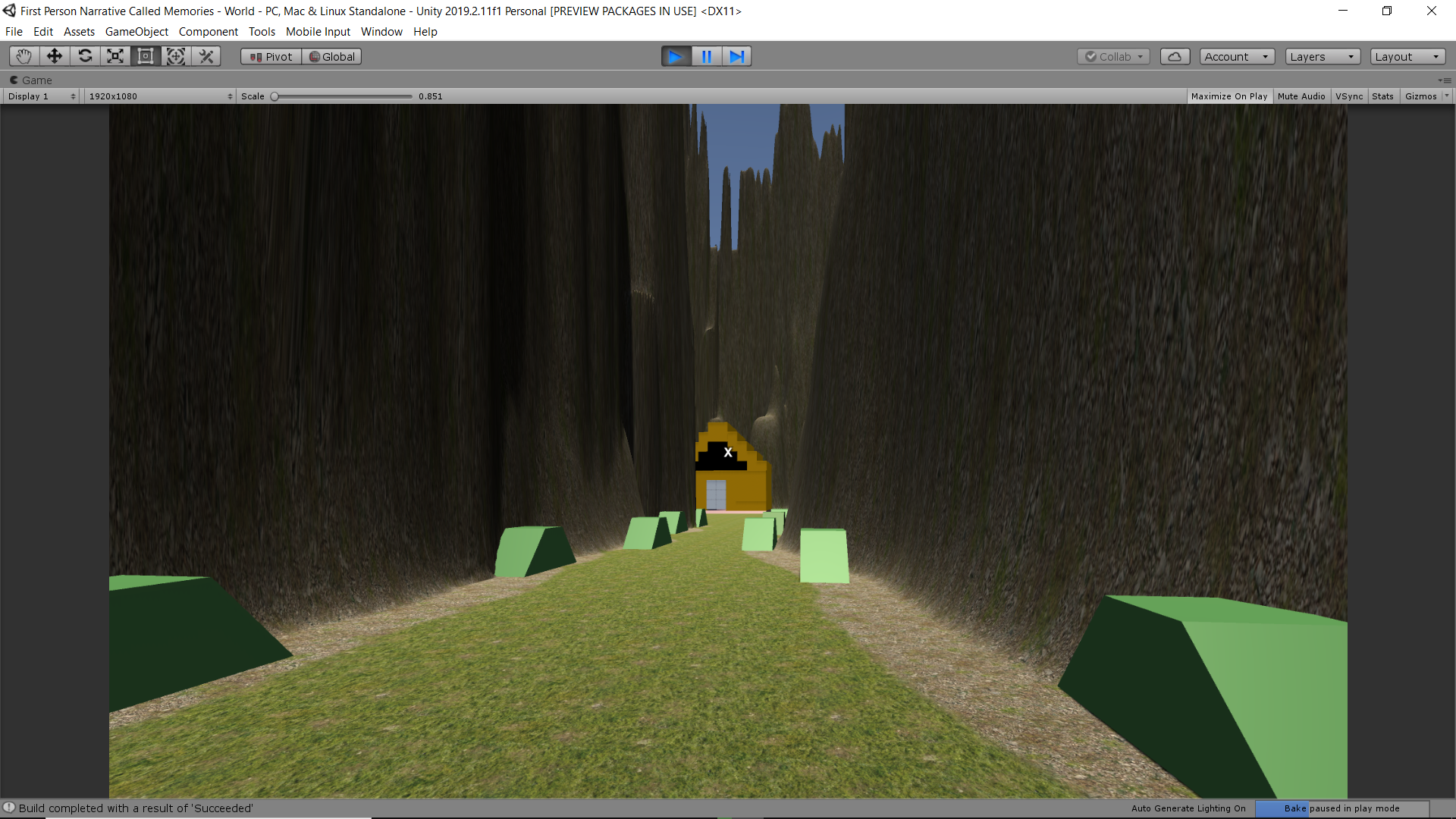
Task: Click the Unity logo in title bar
Action: (x=9, y=11)
